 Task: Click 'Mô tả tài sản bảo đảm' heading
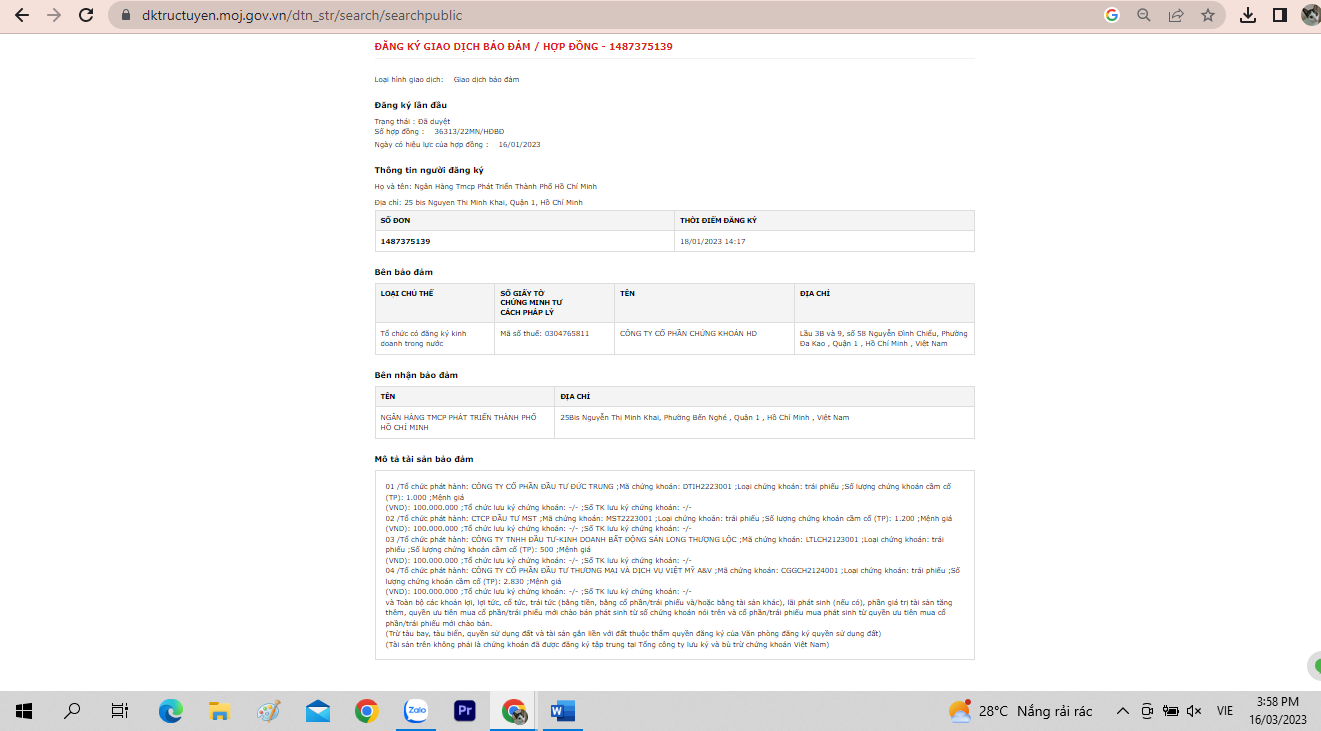pyautogui.click(x=424, y=459)
